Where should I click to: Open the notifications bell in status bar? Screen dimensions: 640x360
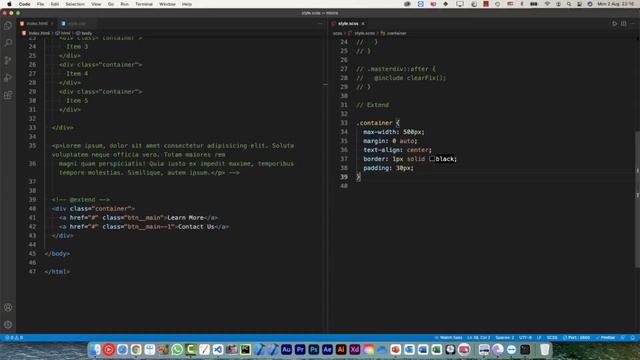(633, 338)
